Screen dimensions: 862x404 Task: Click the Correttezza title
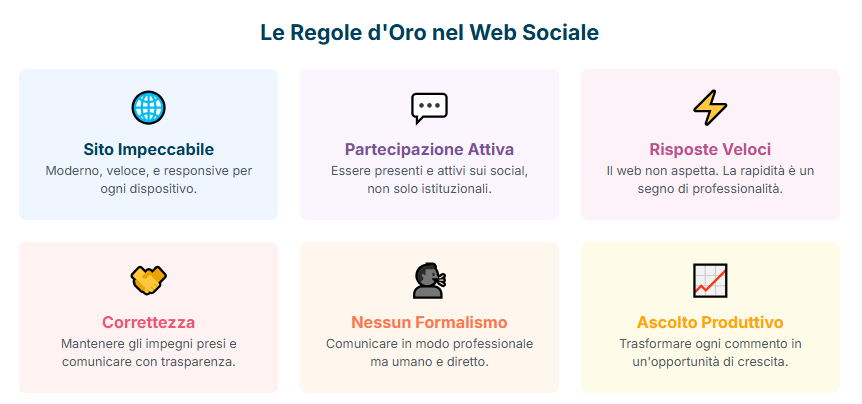pyautogui.click(x=149, y=322)
